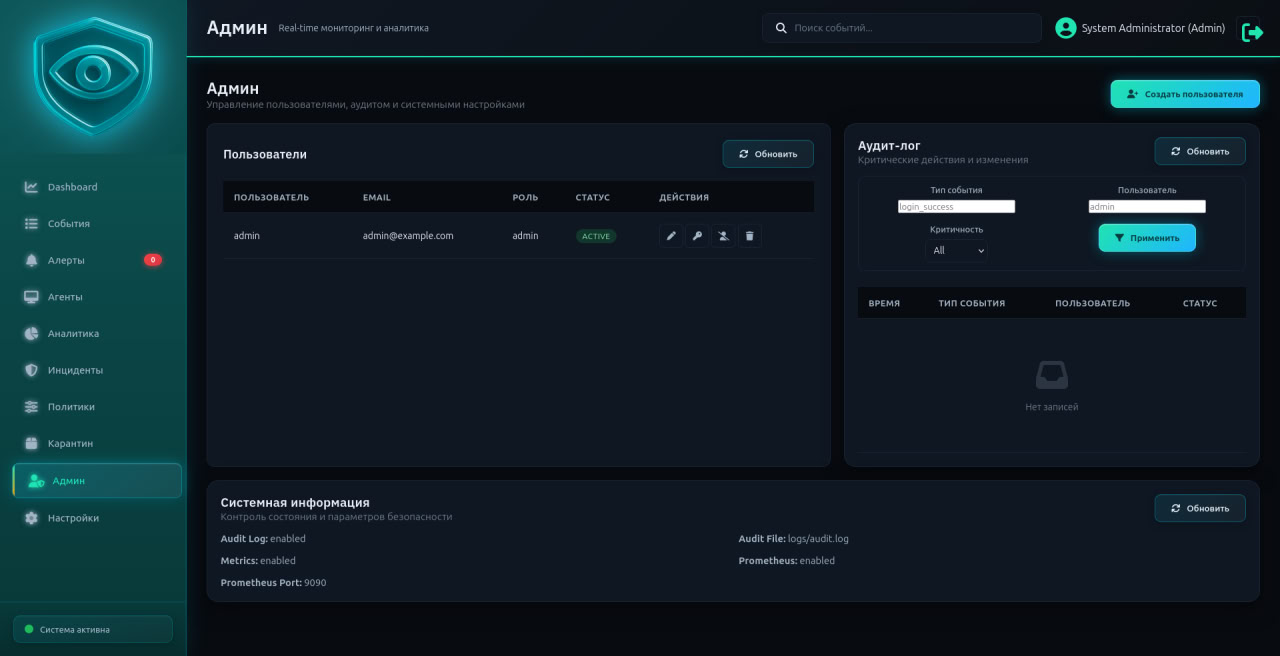
Task: Click the logout icon in the header
Action: click(1252, 32)
